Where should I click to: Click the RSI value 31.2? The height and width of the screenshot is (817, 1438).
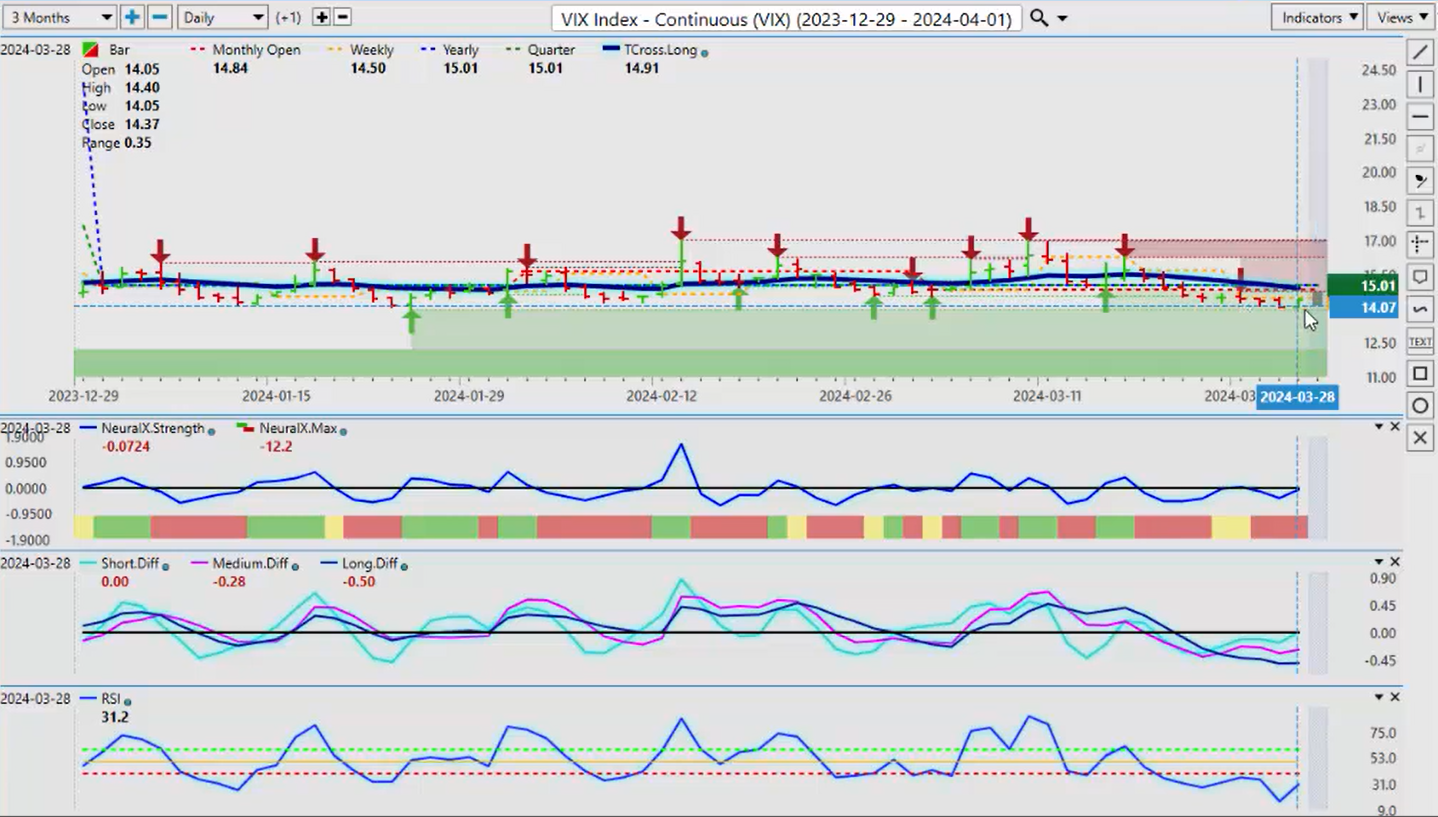(x=115, y=717)
